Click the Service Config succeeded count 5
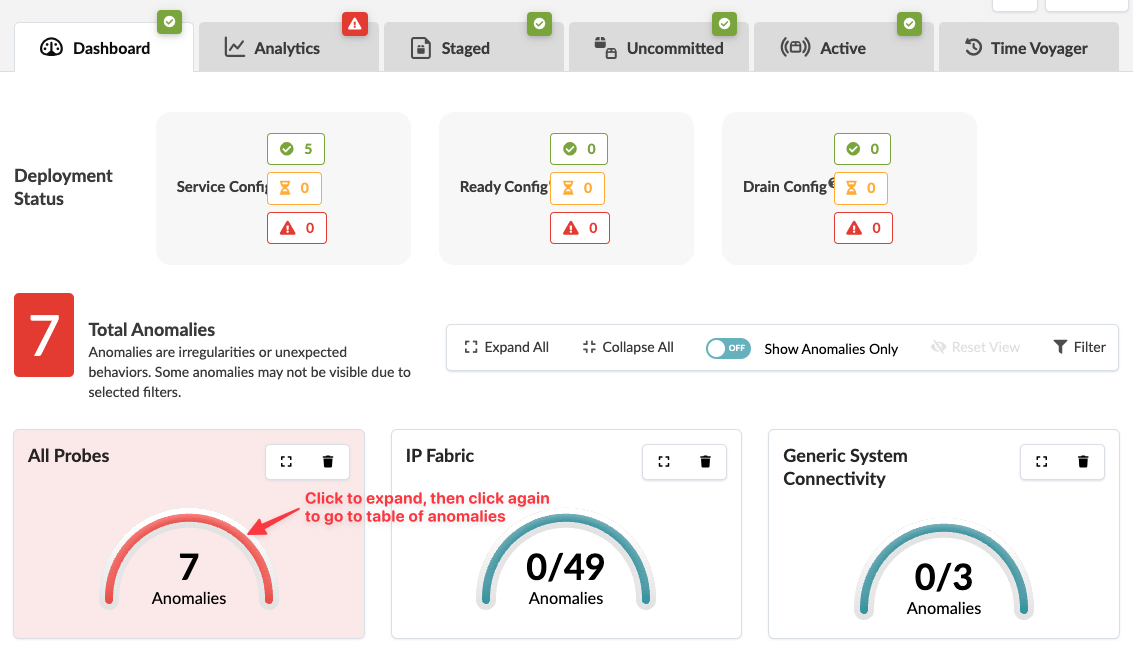The width and height of the screenshot is (1133, 652). (x=296, y=149)
